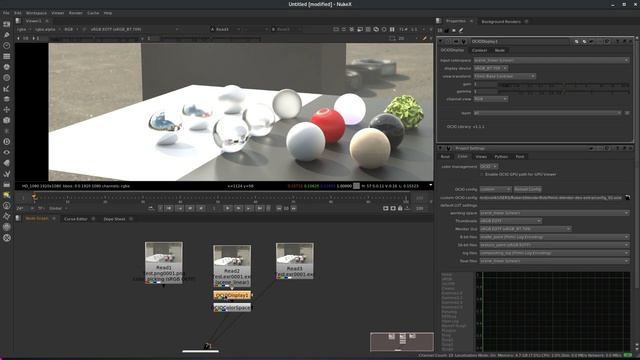This screenshot has width=640, height=360.
Task: Open the Transform nodes menu (four-arrow icon)
Action: tap(7, 109)
